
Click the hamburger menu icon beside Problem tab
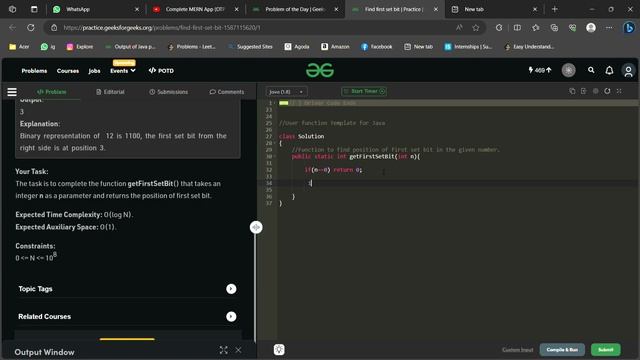coord(12,92)
